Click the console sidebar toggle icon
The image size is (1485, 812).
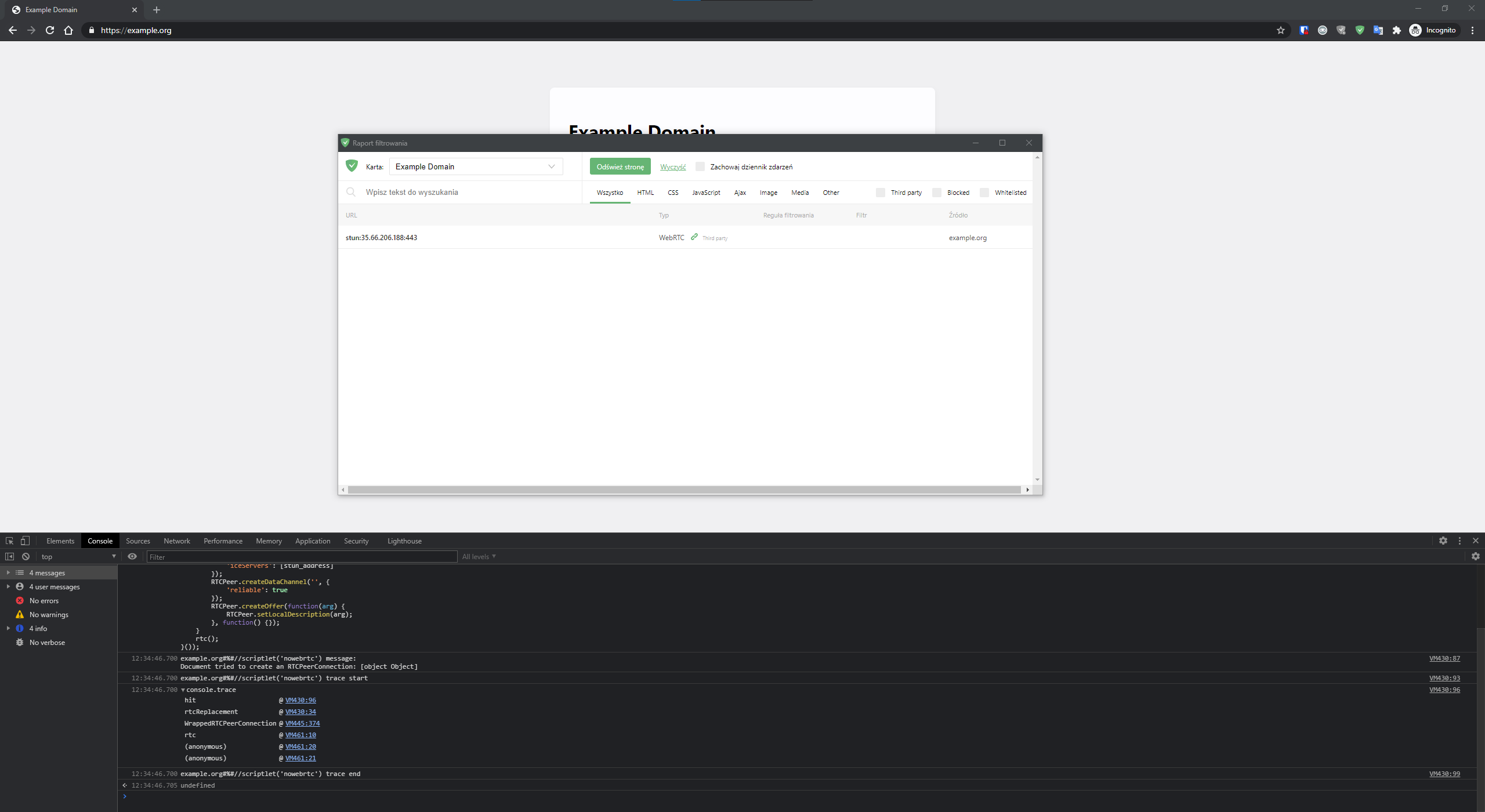click(9, 556)
